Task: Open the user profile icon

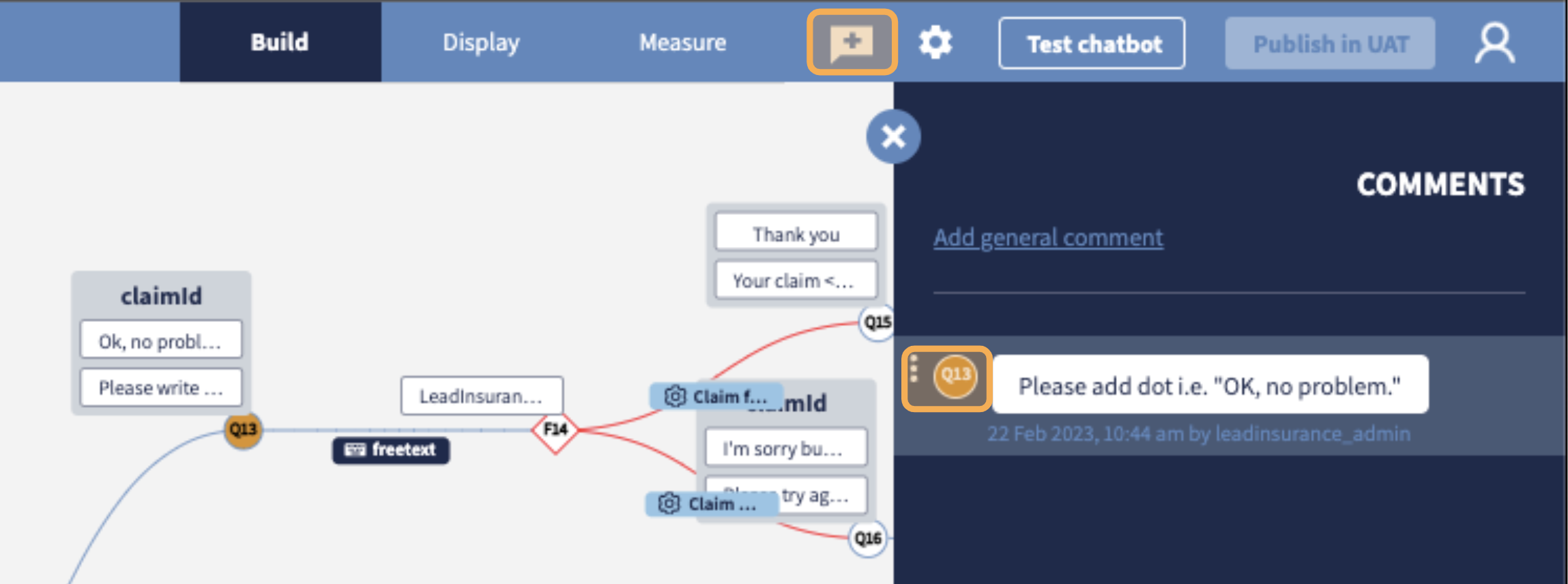Action: pos(1494,43)
